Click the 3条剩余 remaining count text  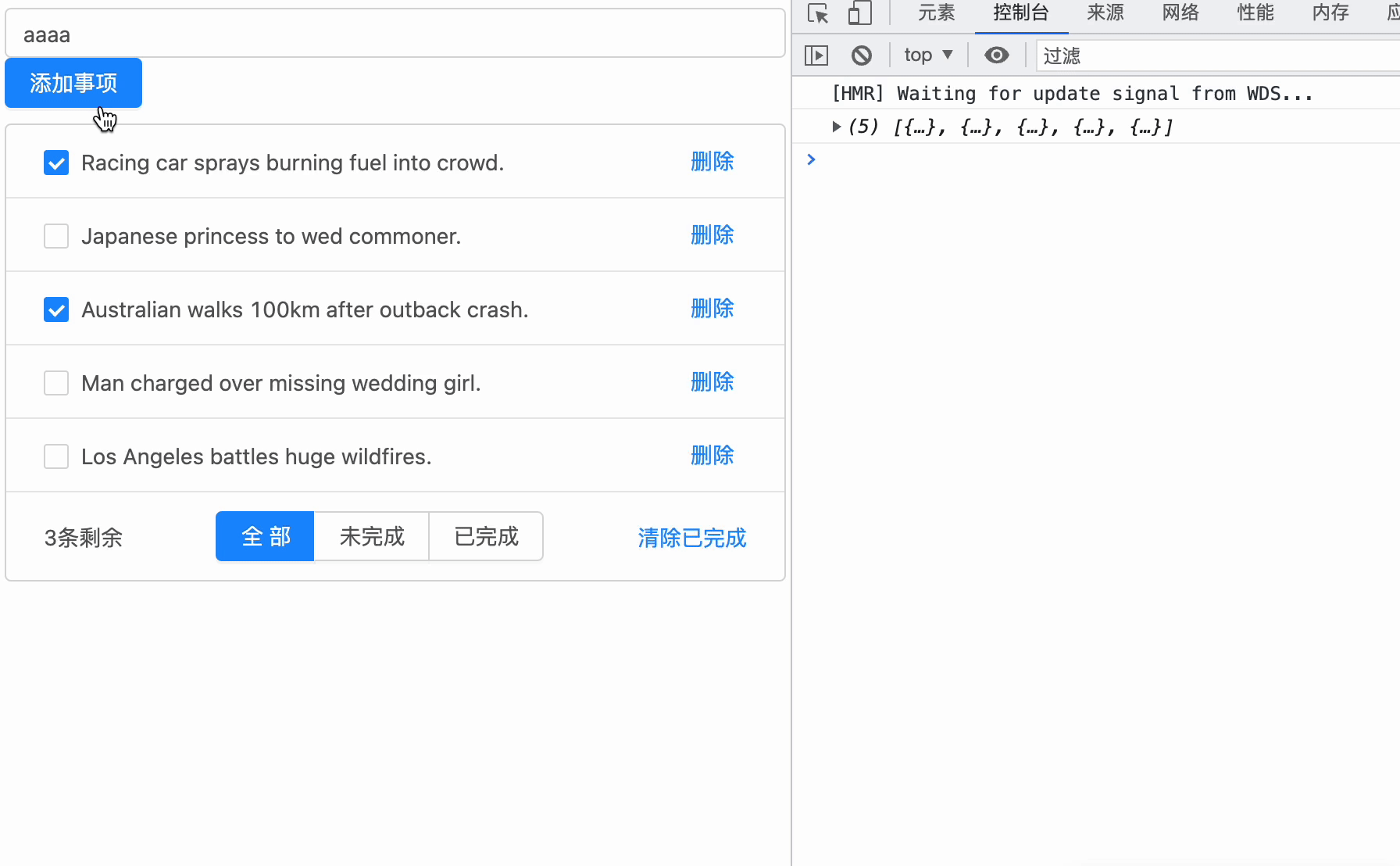click(84, 538)
